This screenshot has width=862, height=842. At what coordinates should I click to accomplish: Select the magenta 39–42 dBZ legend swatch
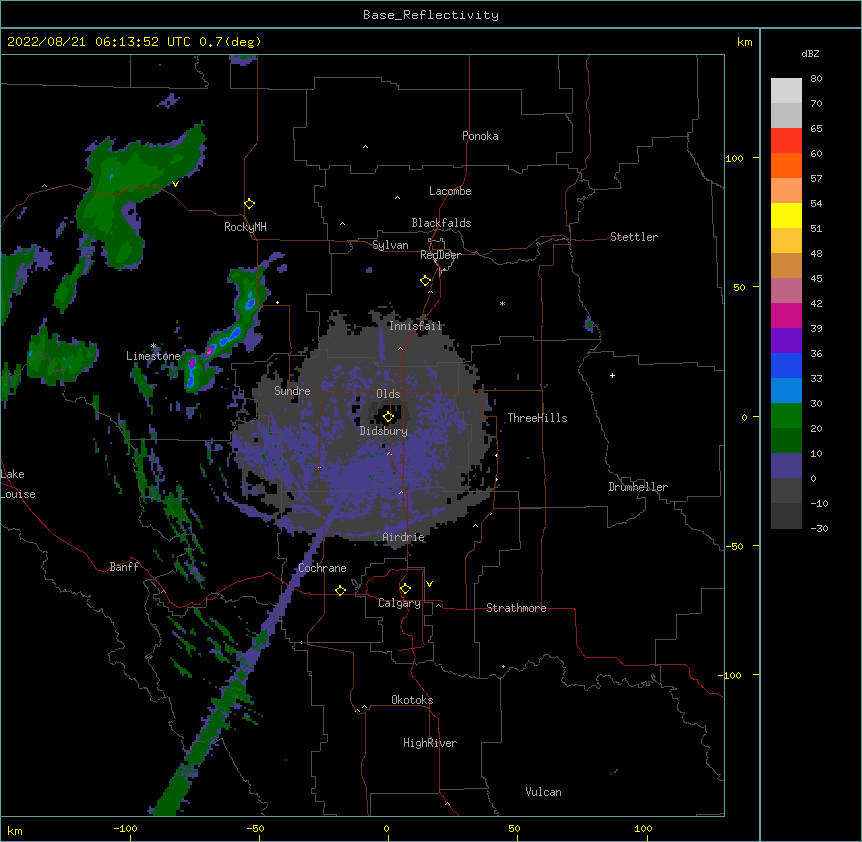pyautogui.click(x=786, y=315)
